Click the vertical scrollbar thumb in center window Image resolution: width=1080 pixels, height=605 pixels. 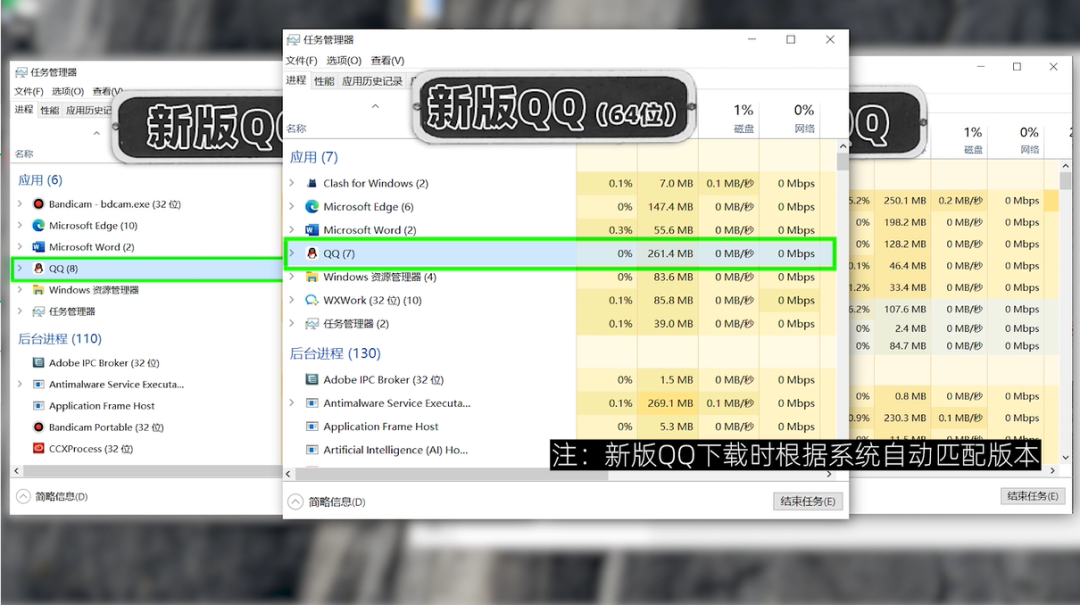pos(842,162)
